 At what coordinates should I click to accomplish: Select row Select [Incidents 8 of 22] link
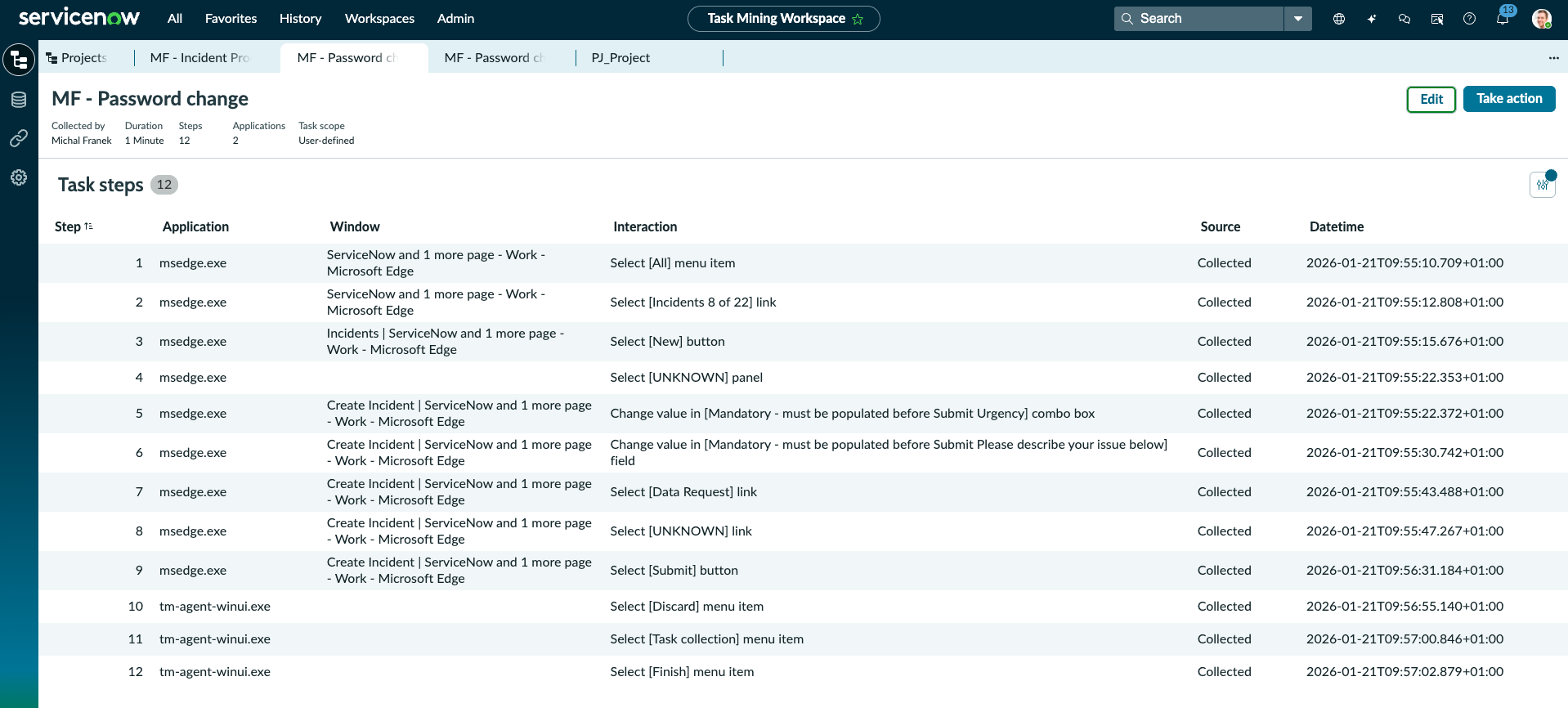tap(803, 302)
